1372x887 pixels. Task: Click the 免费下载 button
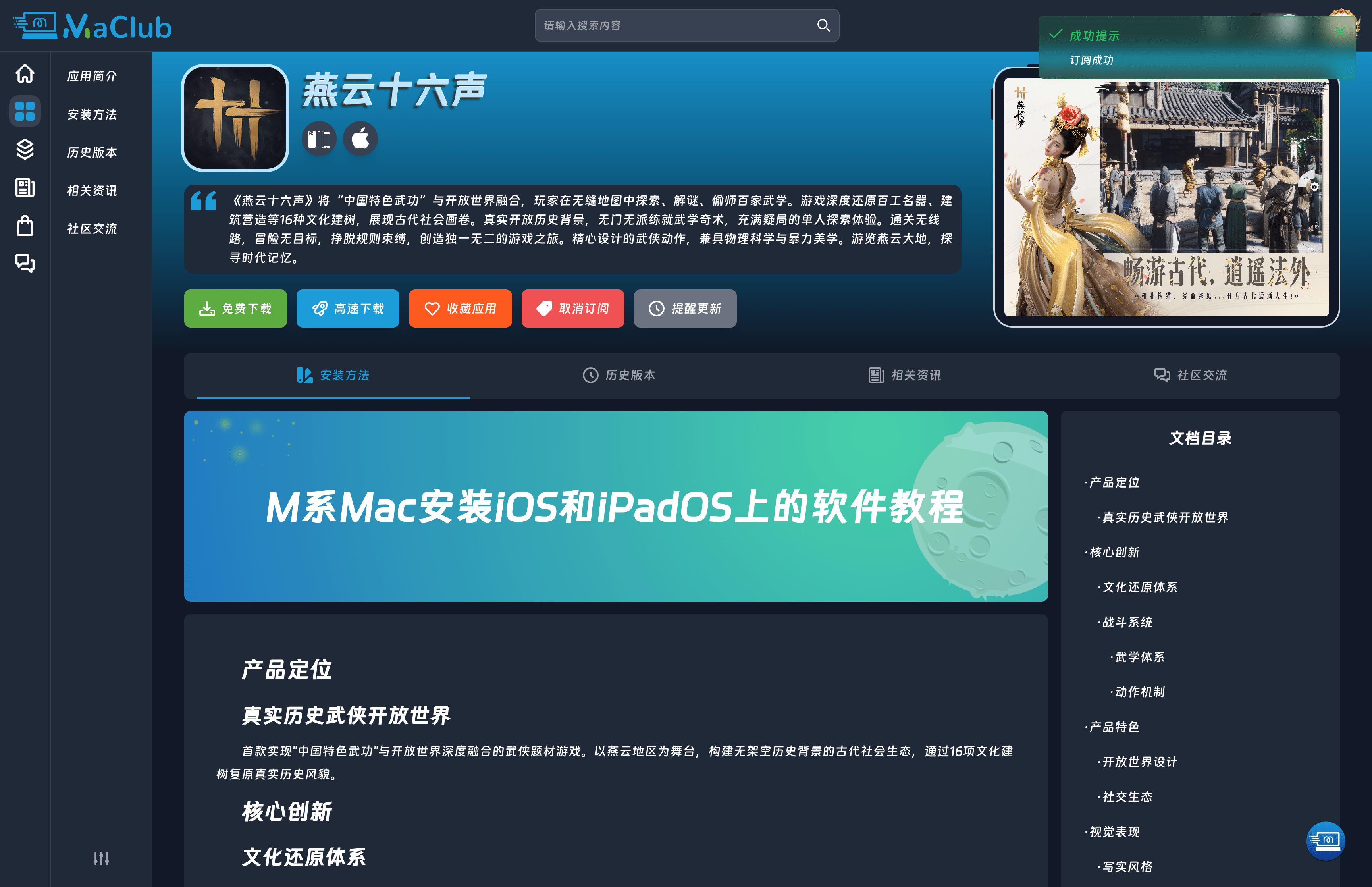click(235, 309)
